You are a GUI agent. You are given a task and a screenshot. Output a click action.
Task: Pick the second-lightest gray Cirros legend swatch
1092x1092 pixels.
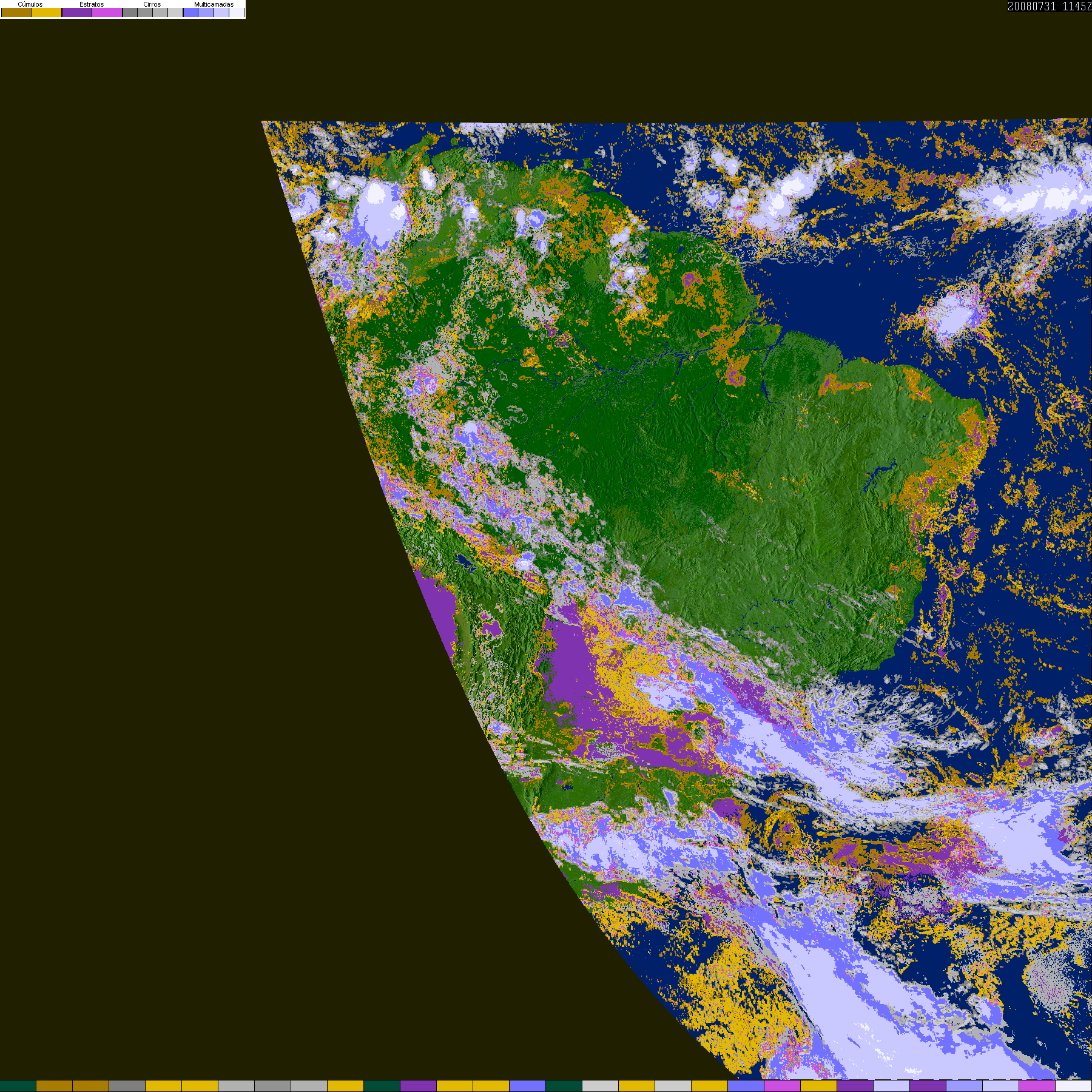click(x=160, y=13)
